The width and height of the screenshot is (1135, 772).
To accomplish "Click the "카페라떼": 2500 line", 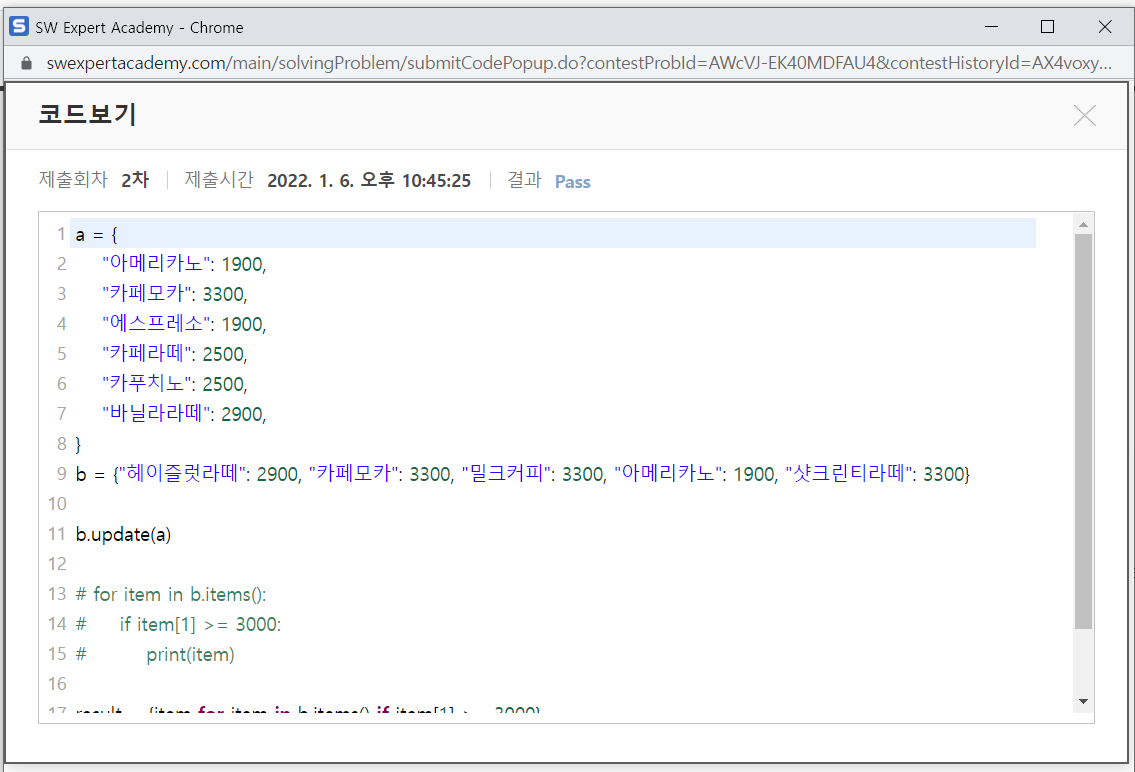I will tap(174, 354).
